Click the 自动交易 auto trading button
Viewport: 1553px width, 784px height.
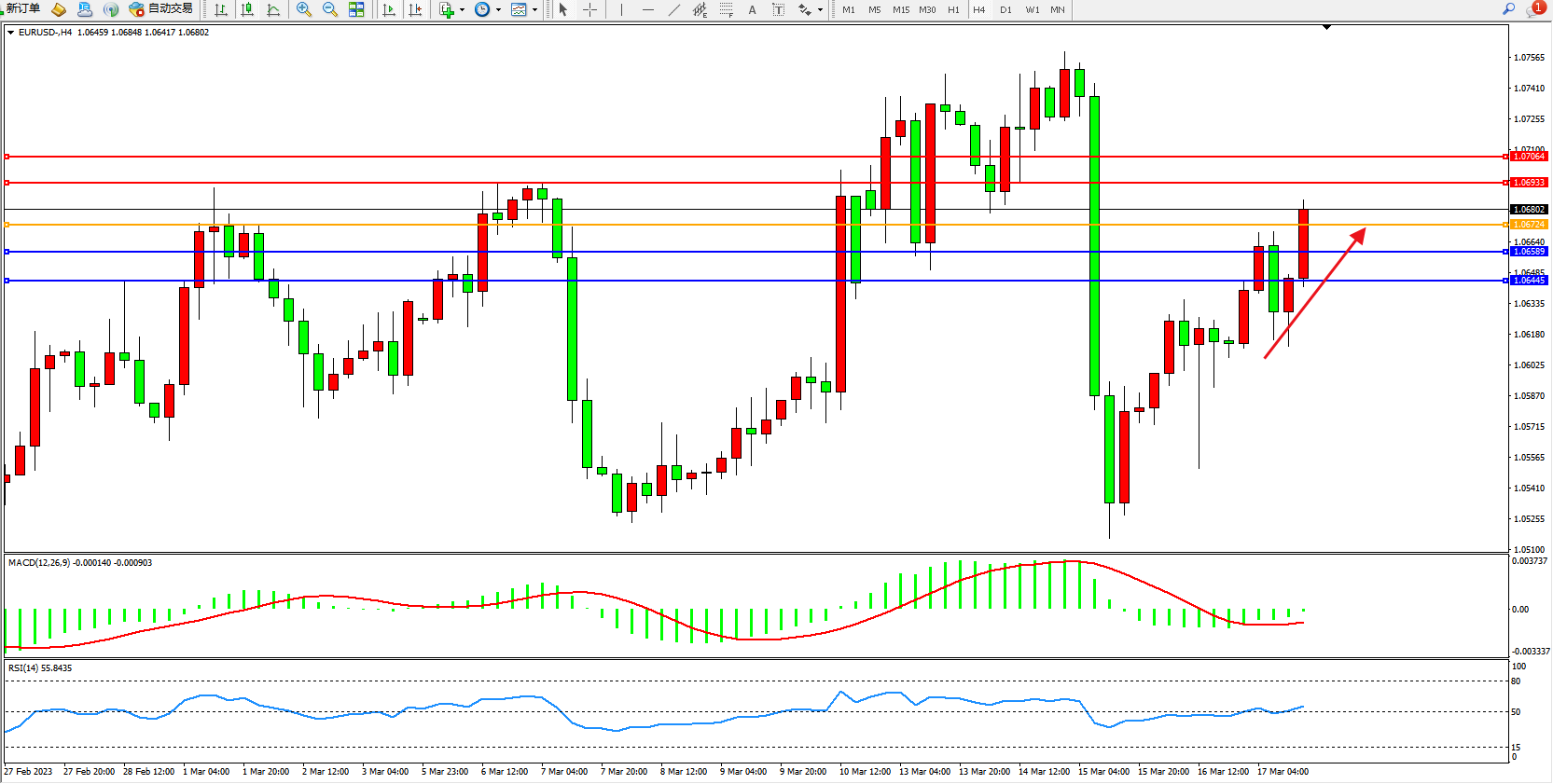[161, 8]
